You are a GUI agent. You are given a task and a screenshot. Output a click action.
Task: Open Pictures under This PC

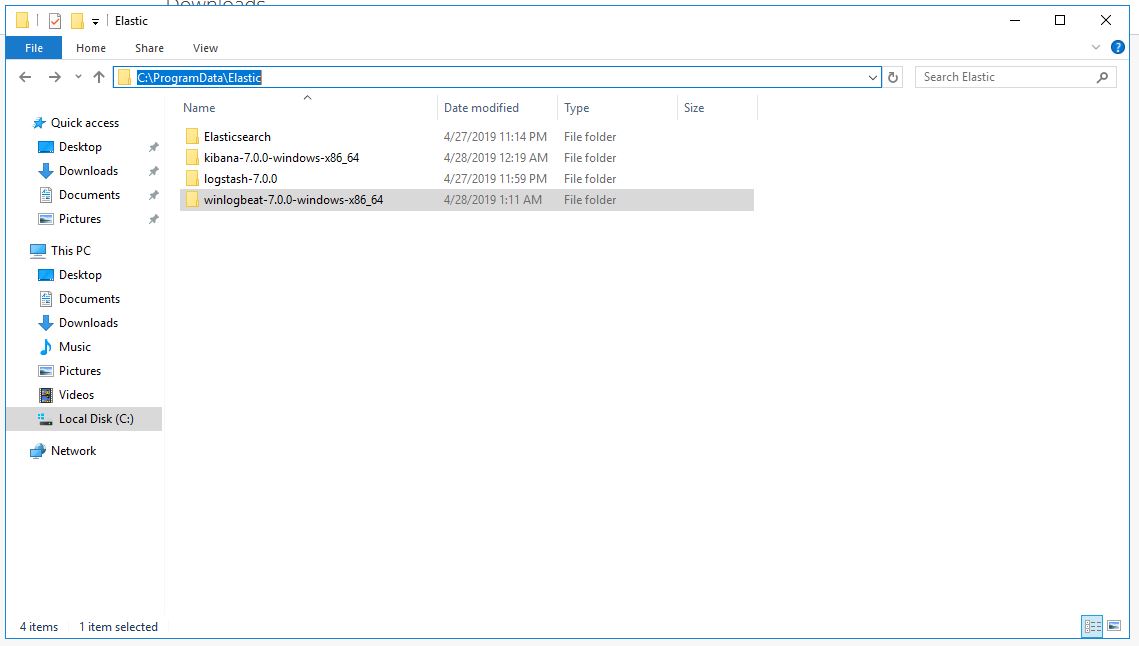pyautogui.click(x=80, y=371)
